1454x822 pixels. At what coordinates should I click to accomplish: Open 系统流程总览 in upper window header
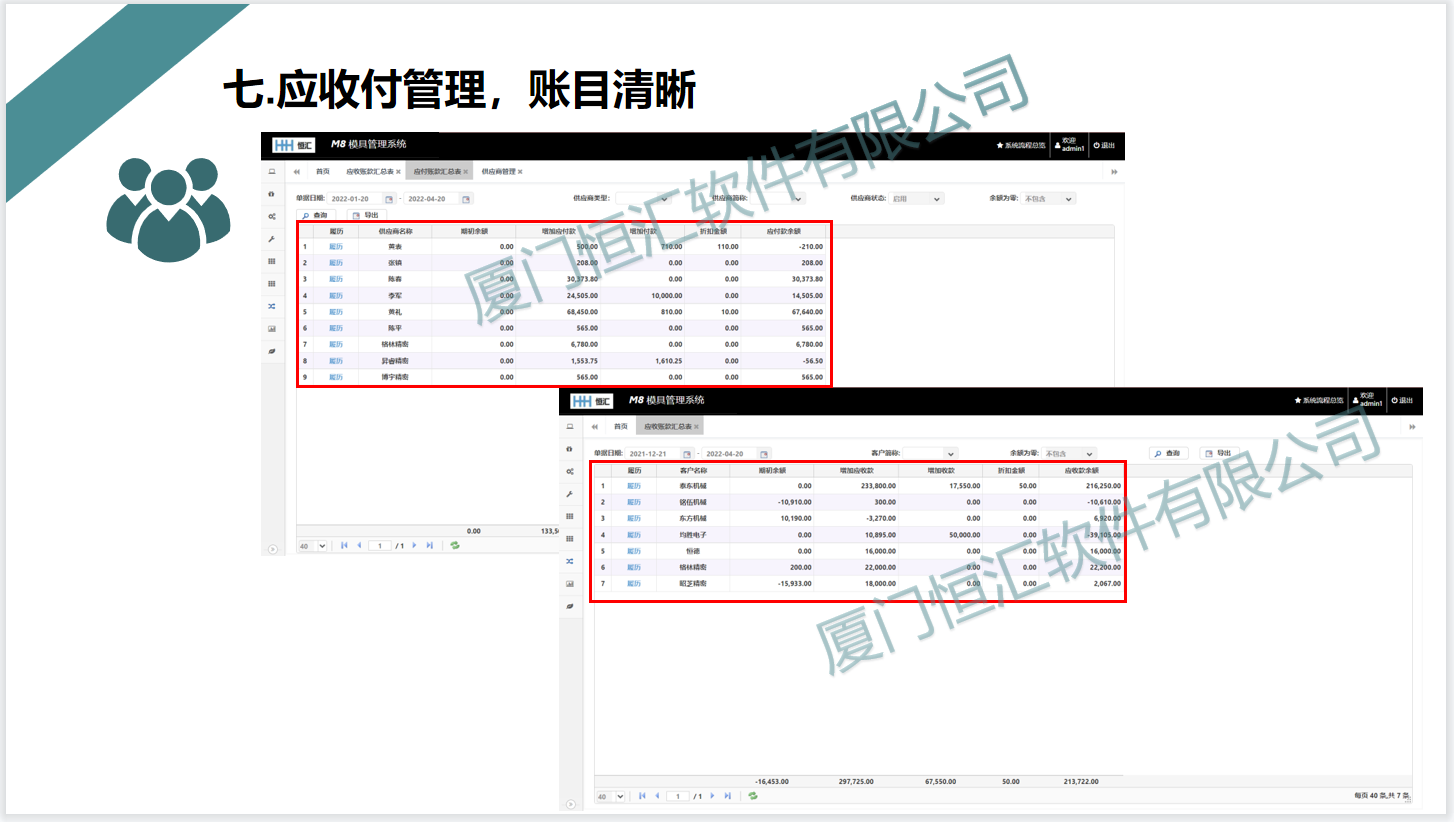click(x=1021, y=146)
